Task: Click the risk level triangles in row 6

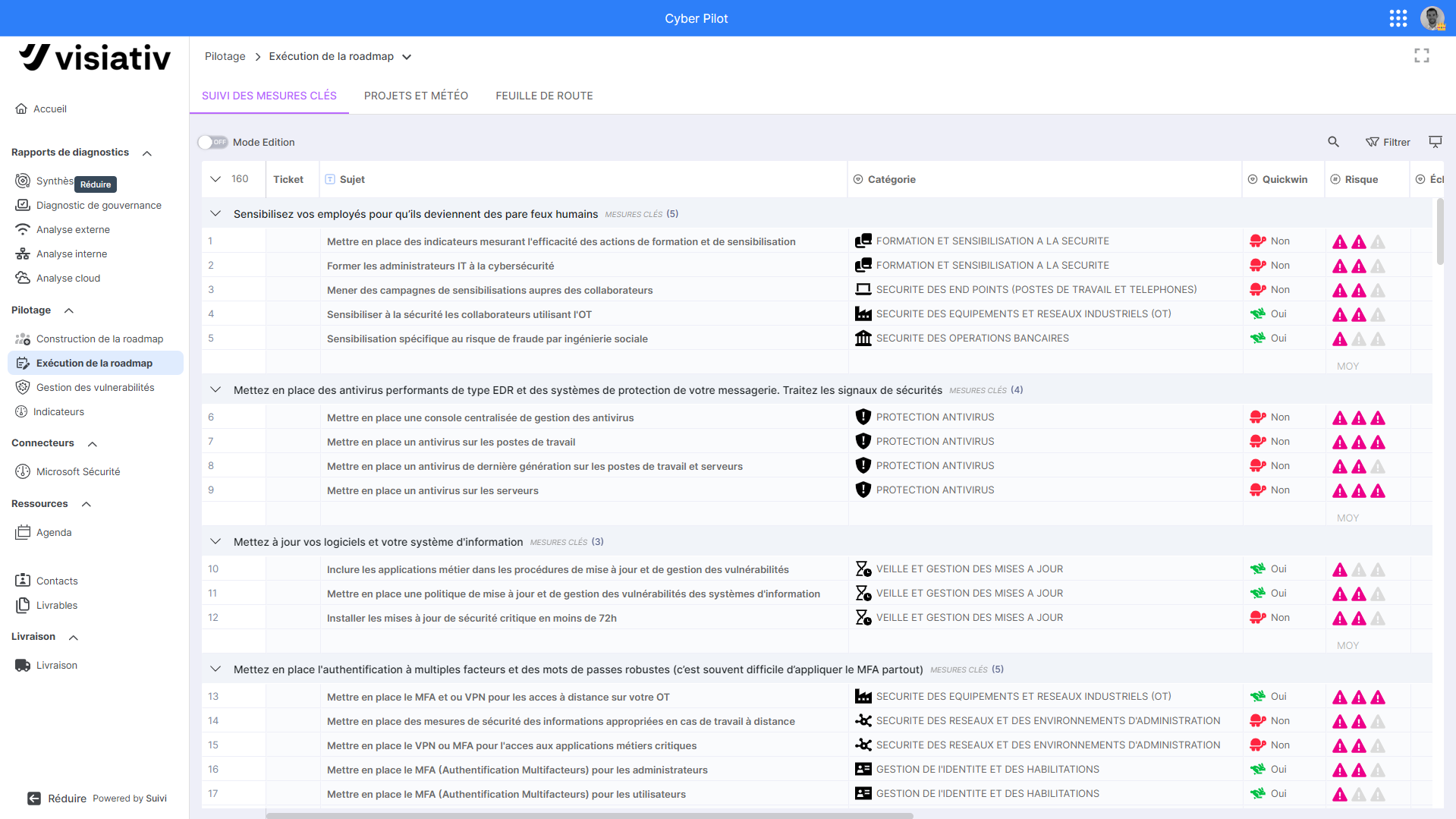Action: 1359,417
